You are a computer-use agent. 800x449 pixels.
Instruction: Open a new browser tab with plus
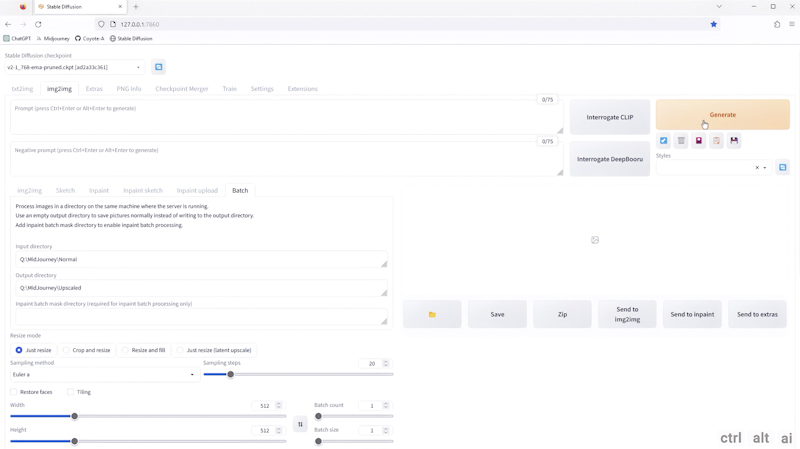(x=136, y=7)
